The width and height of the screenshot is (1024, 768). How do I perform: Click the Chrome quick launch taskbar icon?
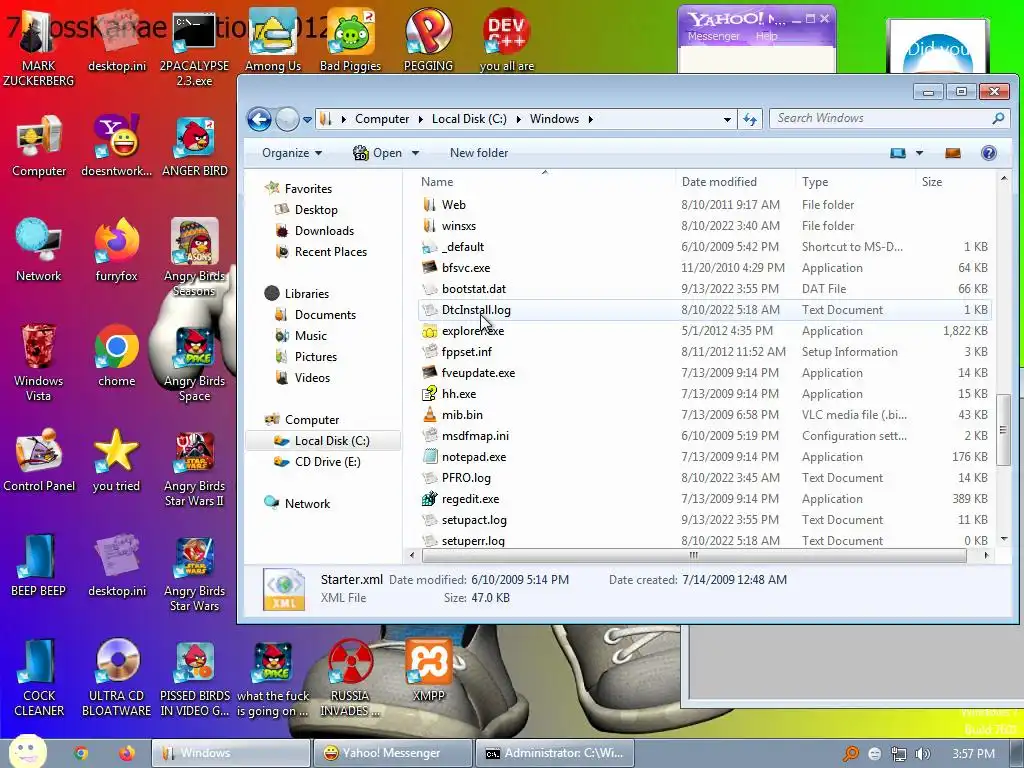pos(81,753)
